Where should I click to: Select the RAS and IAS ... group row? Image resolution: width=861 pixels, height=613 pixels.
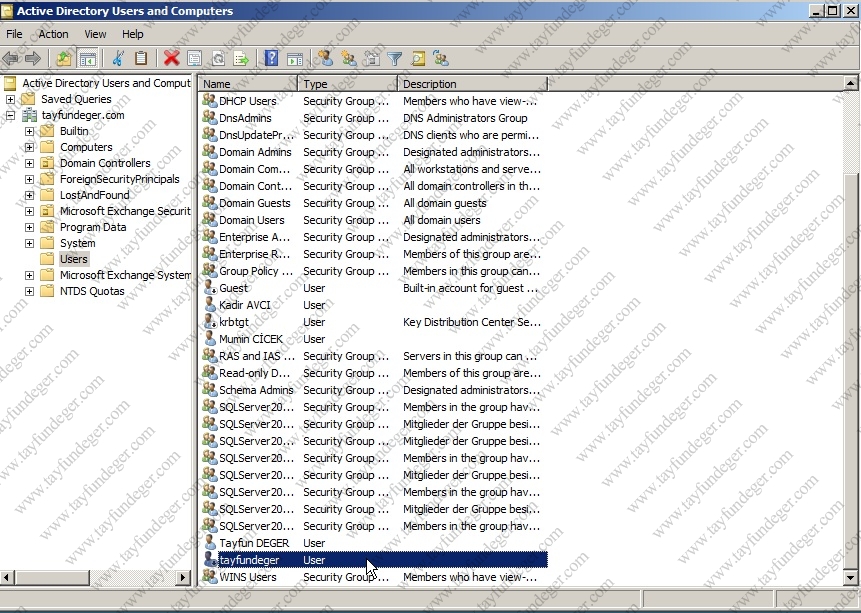point(373,356)
